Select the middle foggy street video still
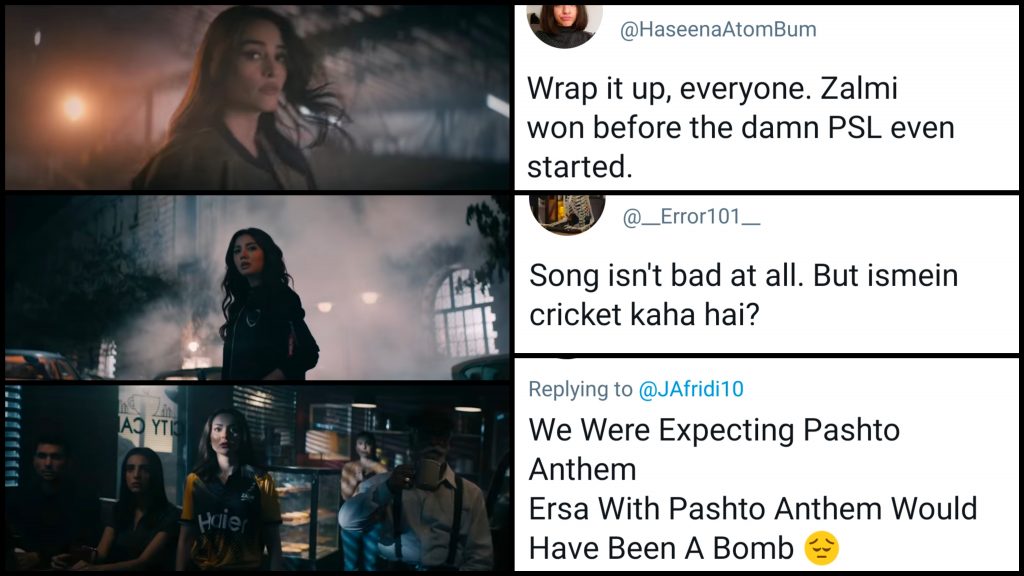This screenshot has width=1024, height=576. [x=257, y=287]
